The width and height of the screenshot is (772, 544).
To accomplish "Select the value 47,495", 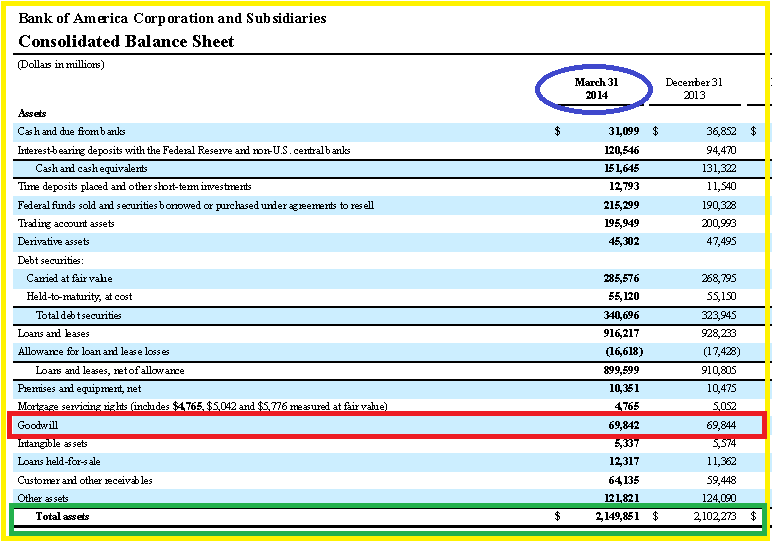I will pyautogui.click(x=721, y=242).
